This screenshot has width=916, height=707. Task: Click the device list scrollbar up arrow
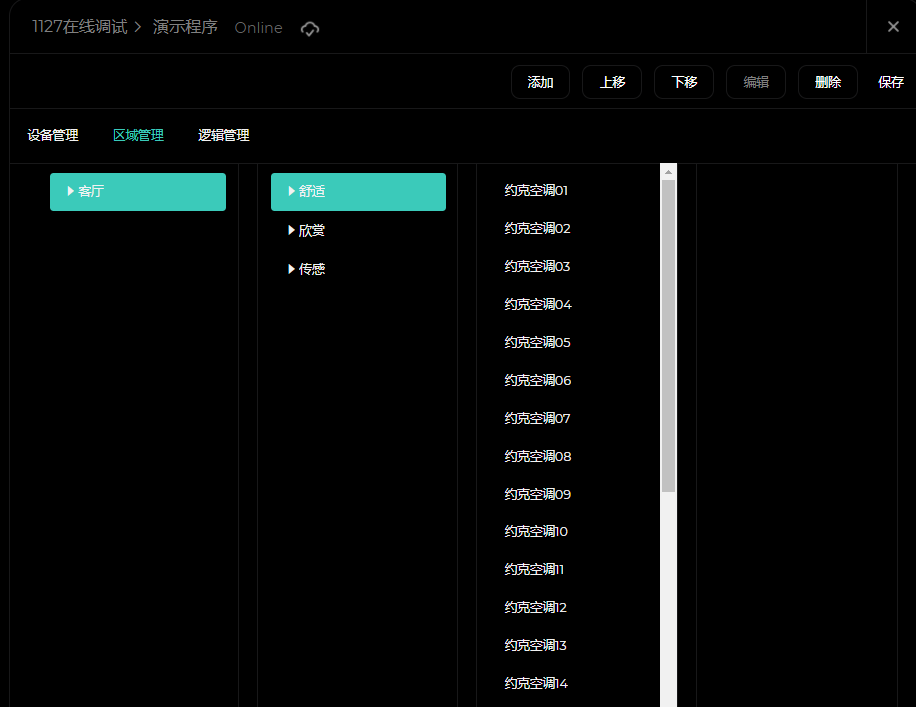click(x=669, y=171)
